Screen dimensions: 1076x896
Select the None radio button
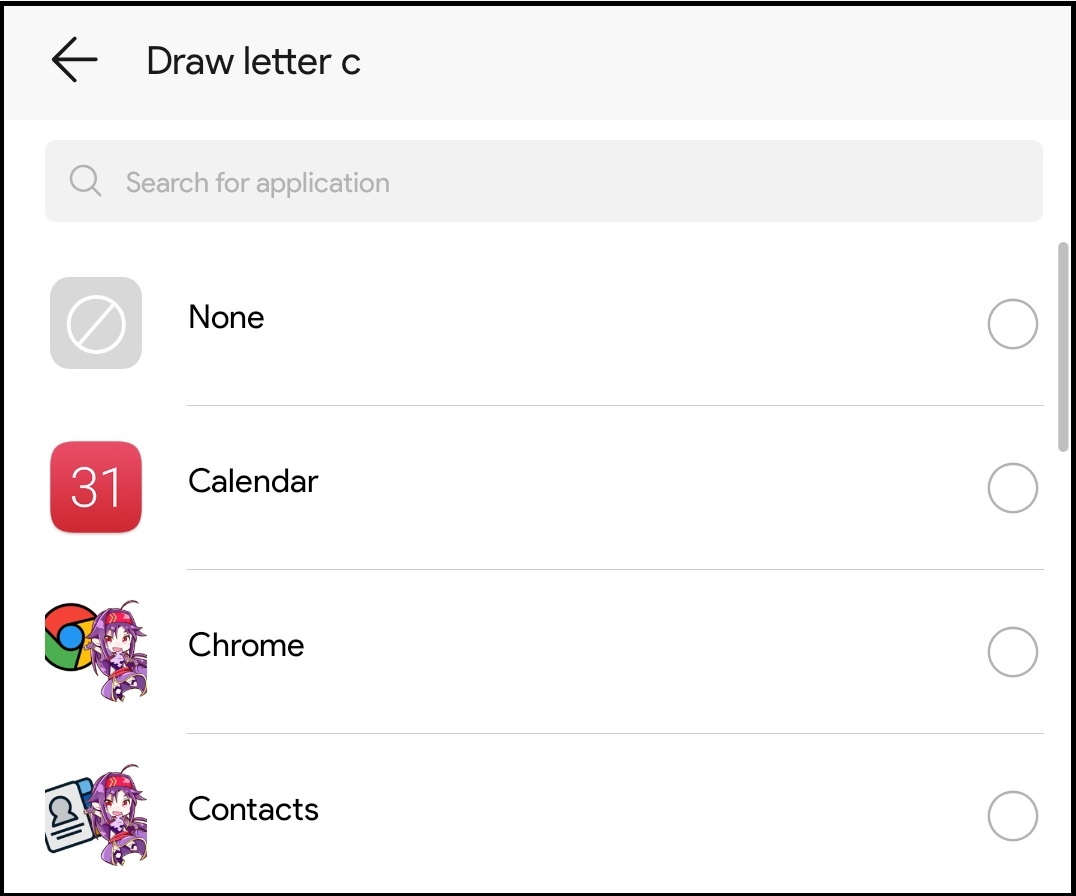tap(1012, 324)
